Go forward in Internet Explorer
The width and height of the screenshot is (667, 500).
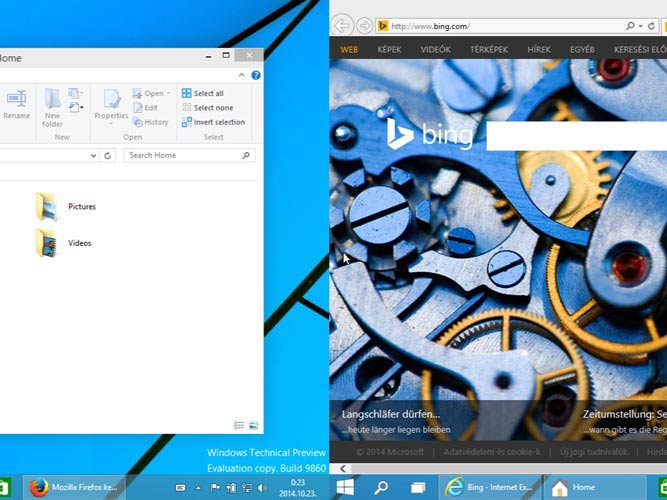(364, 26)
